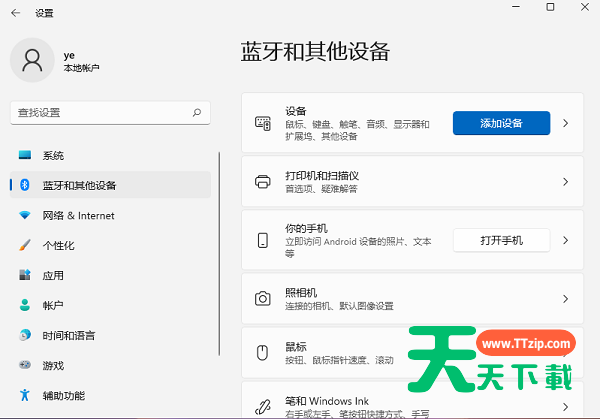
Task: Click the search magnifier icon
Action: (x=197, y=112)
